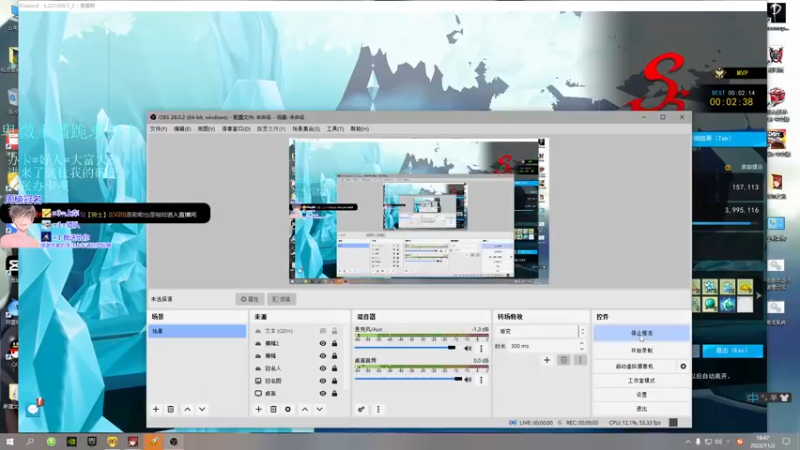Toggle visibility eye of 文本 (GDI+) source
Image resolution: width=800 pixels, height=450 pixels.
pos(322,331)
